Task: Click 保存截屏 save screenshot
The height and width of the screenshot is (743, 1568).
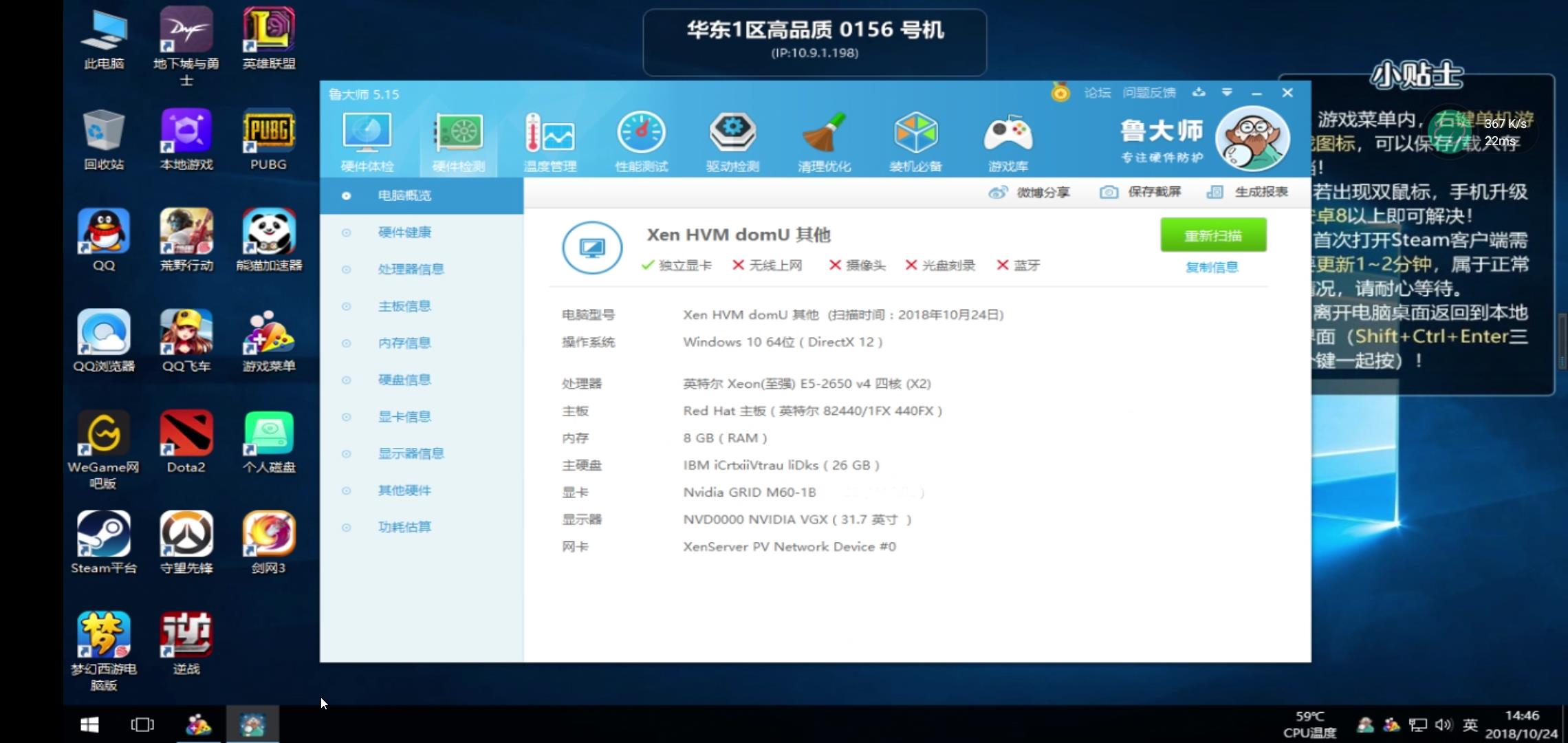Action: pyautogui.click(x=1140, y=192)
